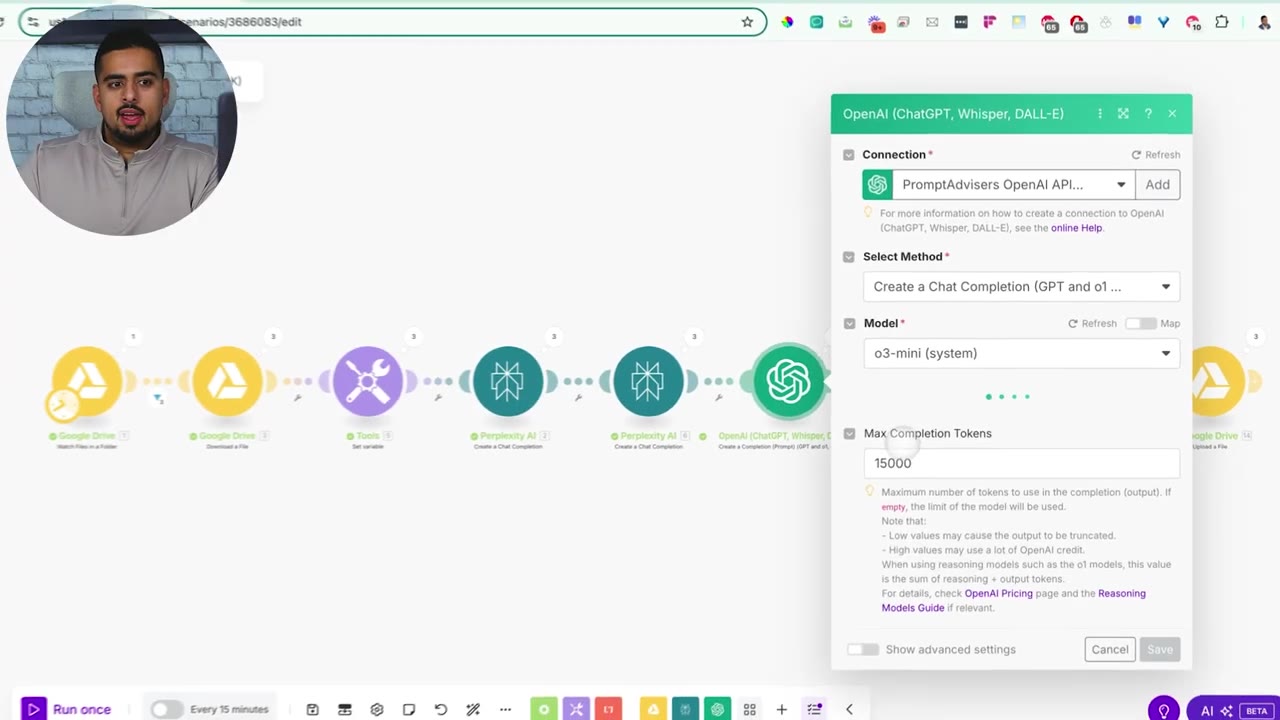Click the Add connection button
This screenshot has width=1280, height=720.
[x=1158, y=184]
